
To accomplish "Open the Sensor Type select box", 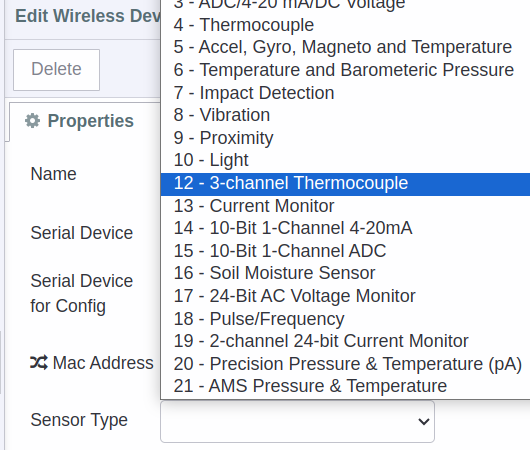I will (297, 422).
